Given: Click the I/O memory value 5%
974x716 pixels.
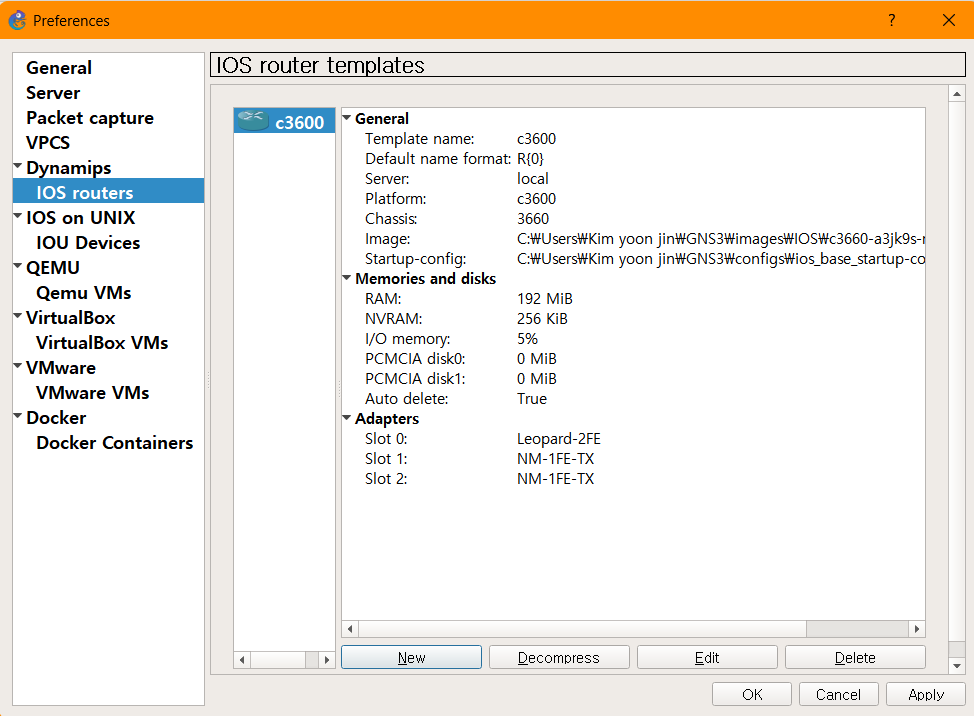Looking at the screenshot, I should point(527,339).
